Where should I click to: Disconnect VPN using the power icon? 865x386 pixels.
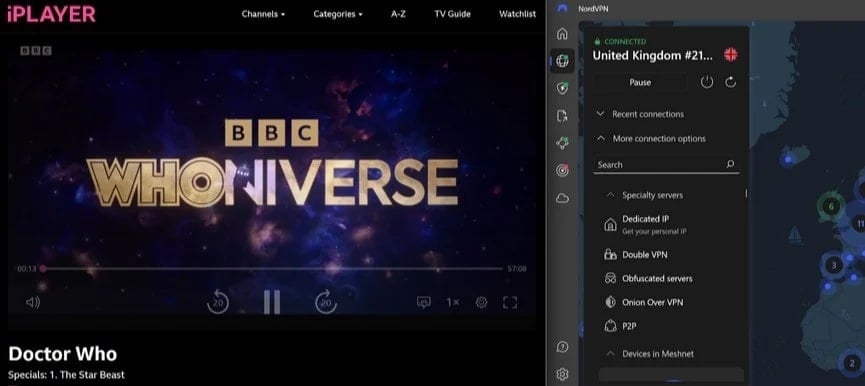[707, 82]
